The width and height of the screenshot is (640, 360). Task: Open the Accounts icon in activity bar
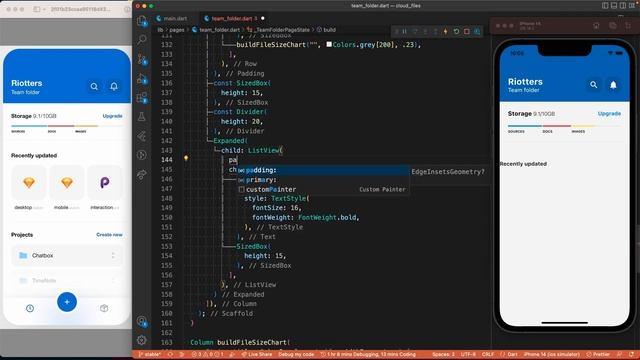click(x=142, y=321)
